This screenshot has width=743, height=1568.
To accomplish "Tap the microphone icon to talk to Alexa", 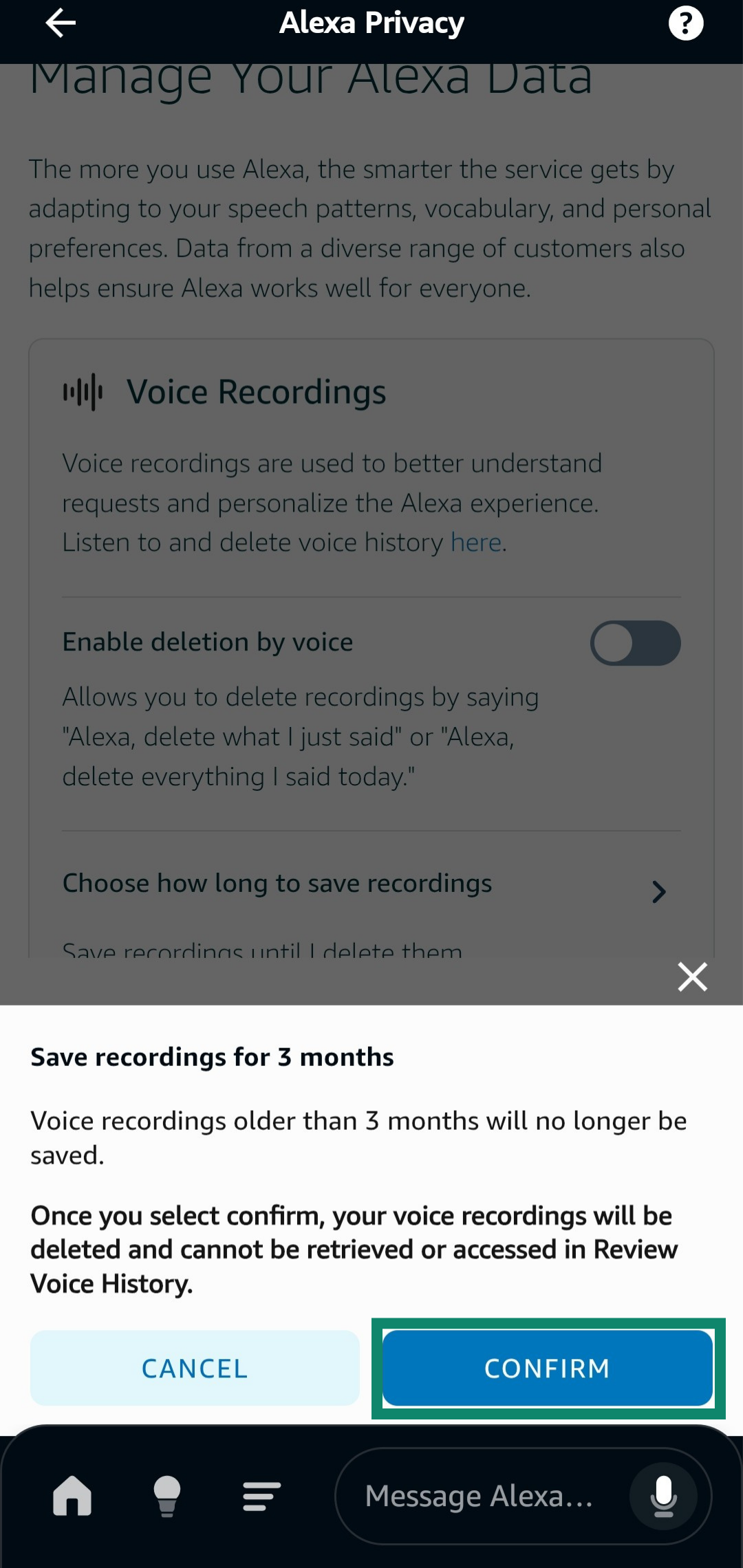I will click(663, 1494).
